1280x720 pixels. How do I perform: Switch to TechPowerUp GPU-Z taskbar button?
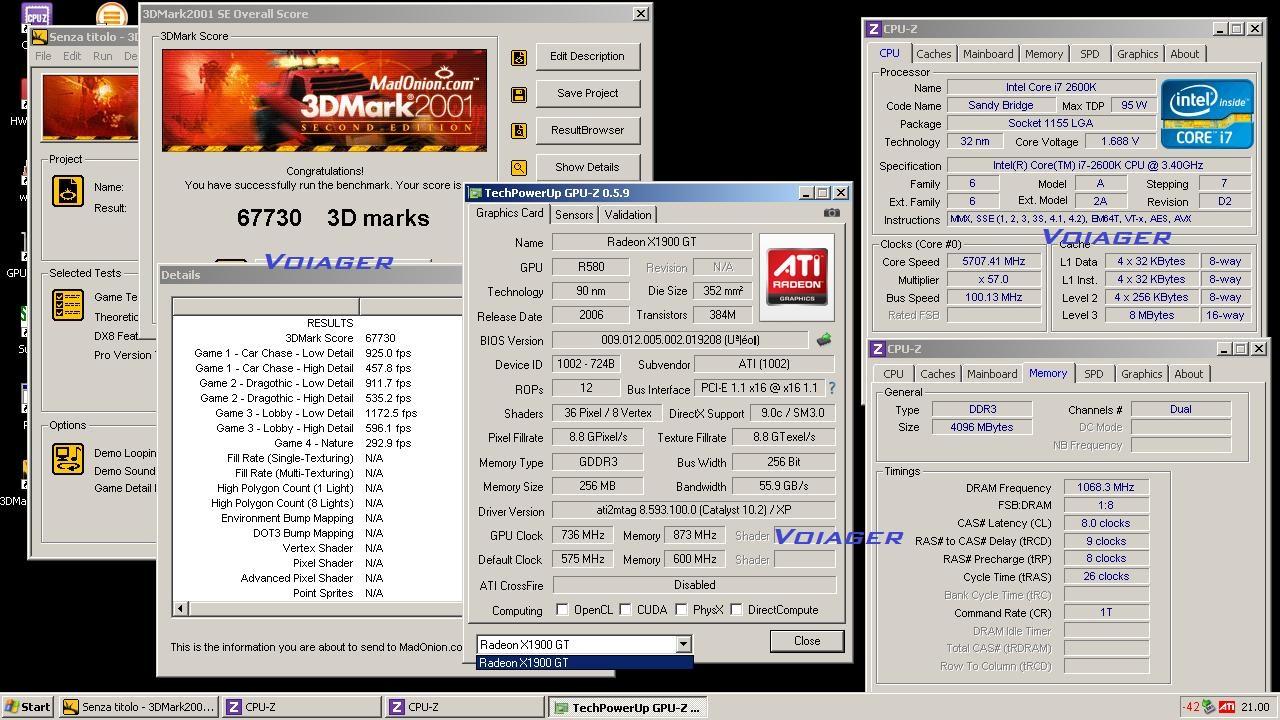(x=628, y=707)
